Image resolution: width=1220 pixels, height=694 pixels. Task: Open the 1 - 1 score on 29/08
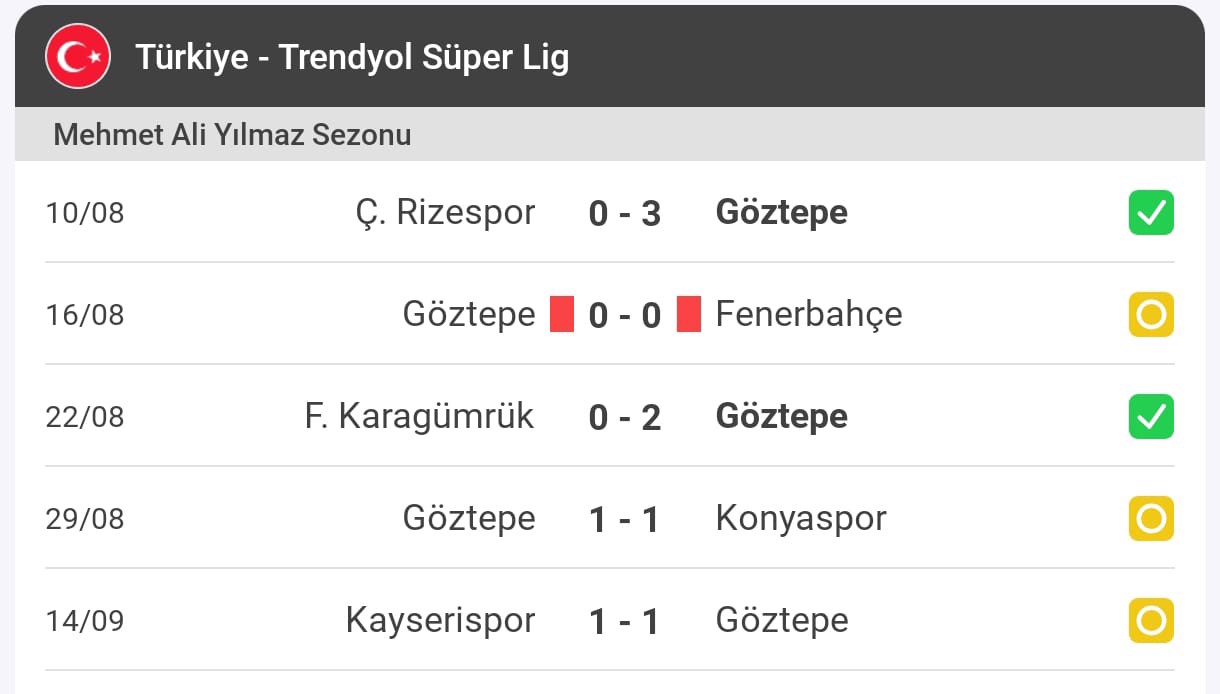pos(625,519)
